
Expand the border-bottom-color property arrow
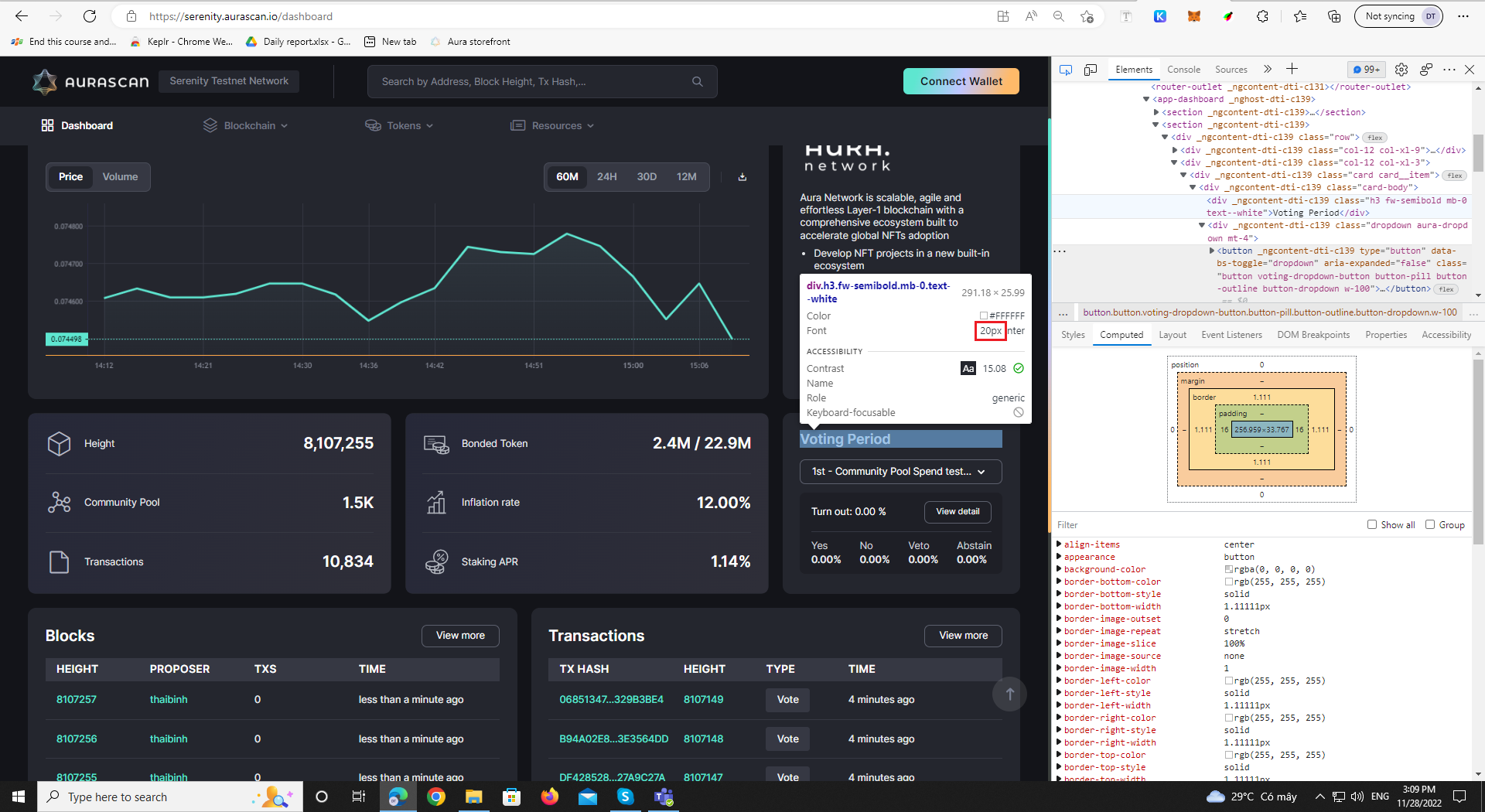pos(1060,582)
